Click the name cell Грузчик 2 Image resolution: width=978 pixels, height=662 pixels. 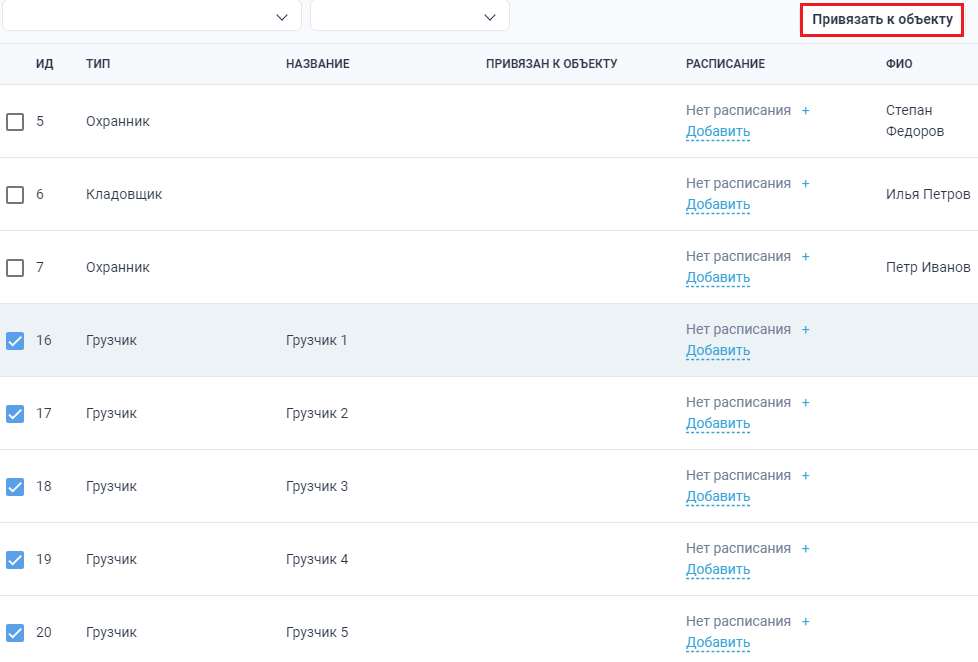pos(317,414)
